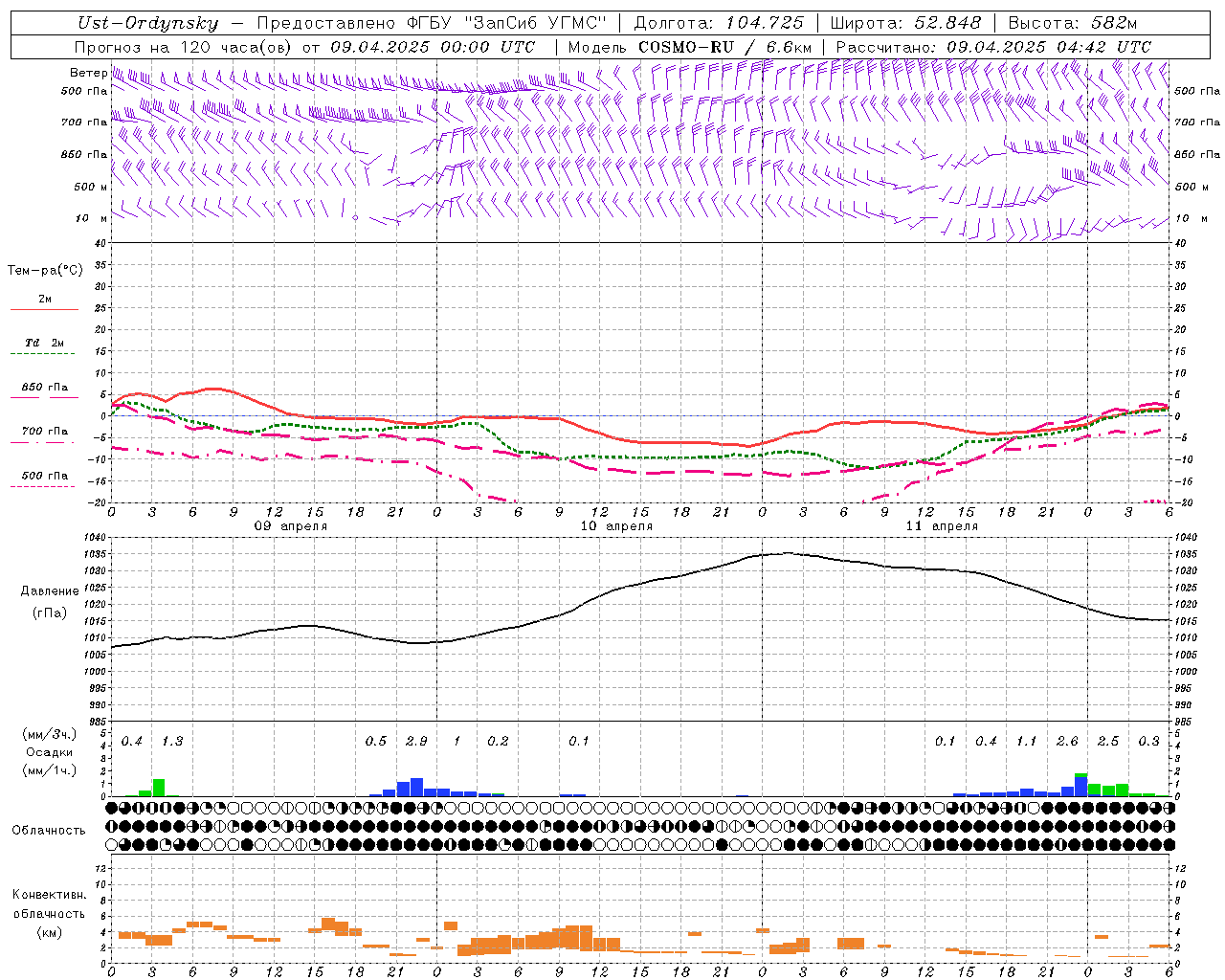The width and height of the screenshot is (1225, 980).
Task: Click the precipitation value 0.5
Action: [376, 742]
